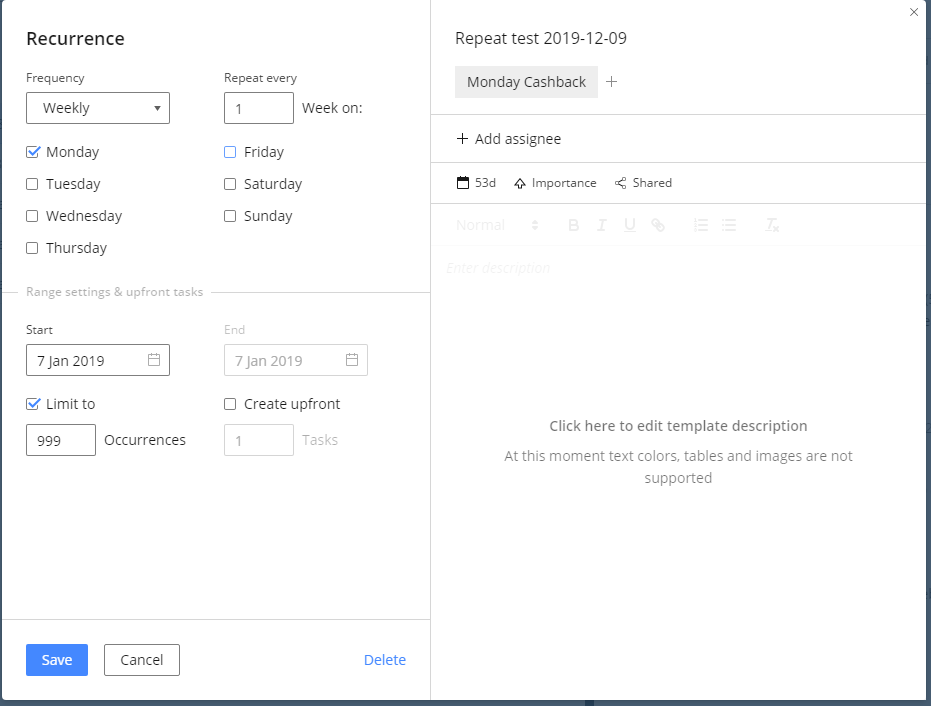
Task: Insert a link in description toolbar
Action: pos(657,225)
